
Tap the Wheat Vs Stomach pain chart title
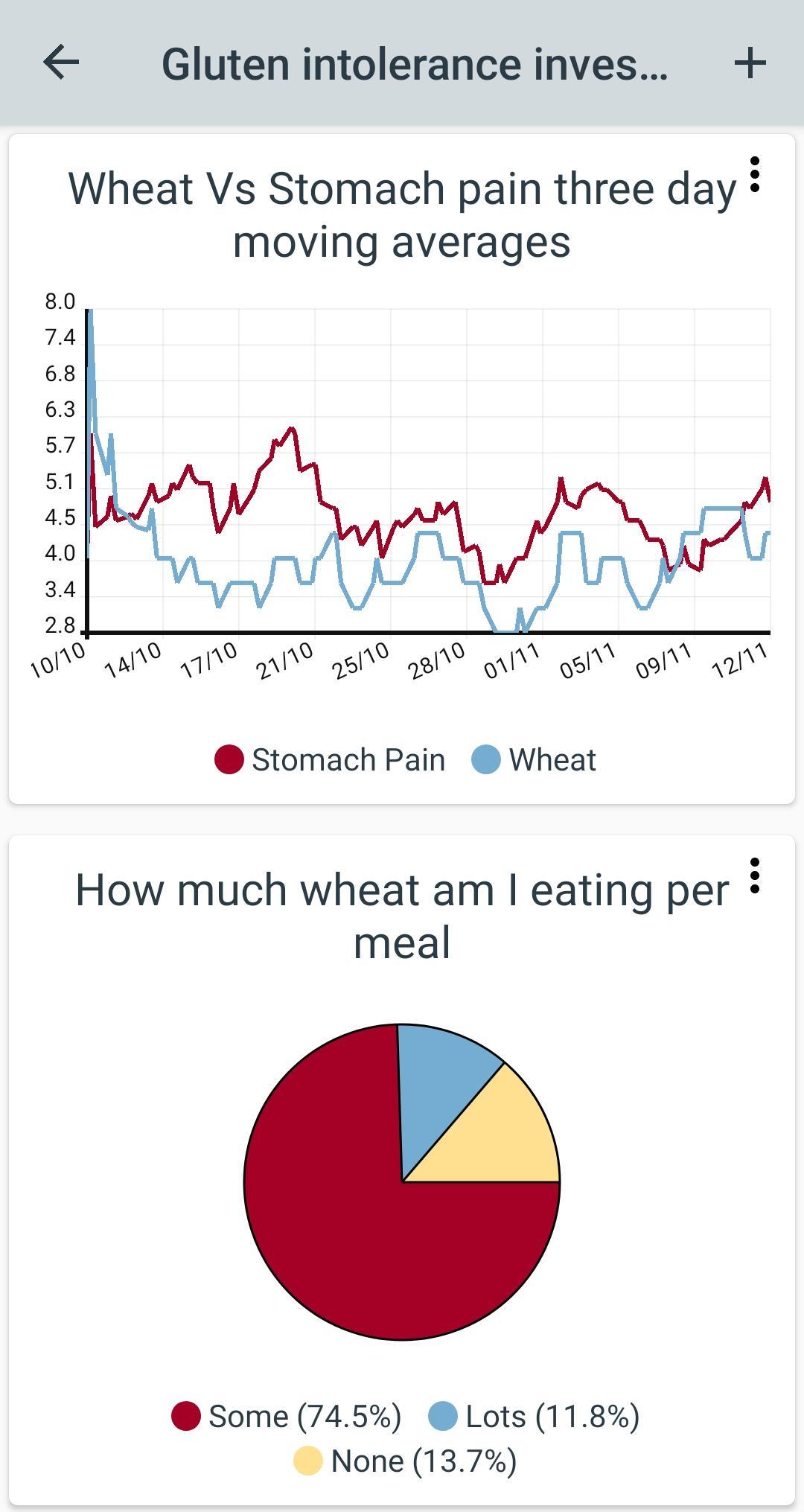click(x=402, y=214)
